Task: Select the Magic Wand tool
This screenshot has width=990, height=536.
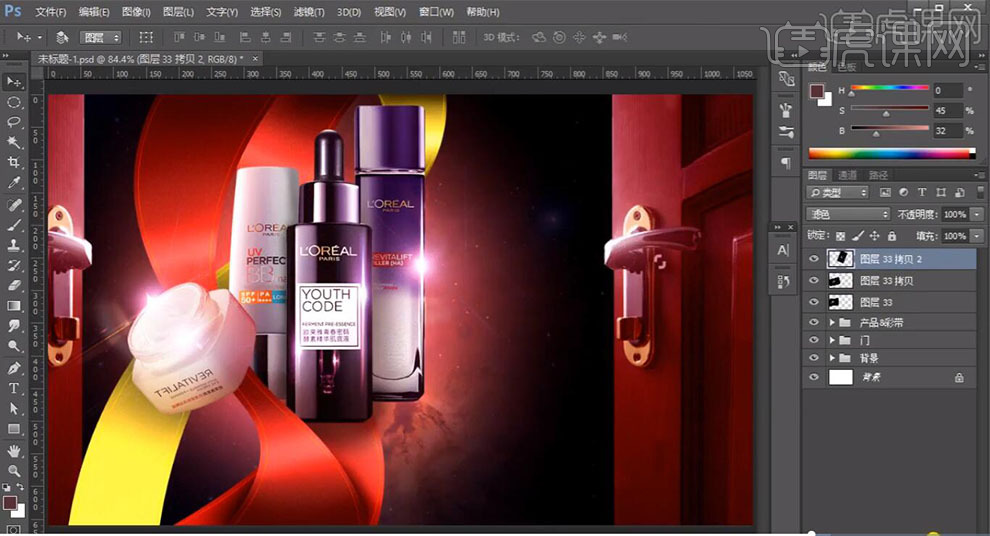Action: [x=13, y=142]
